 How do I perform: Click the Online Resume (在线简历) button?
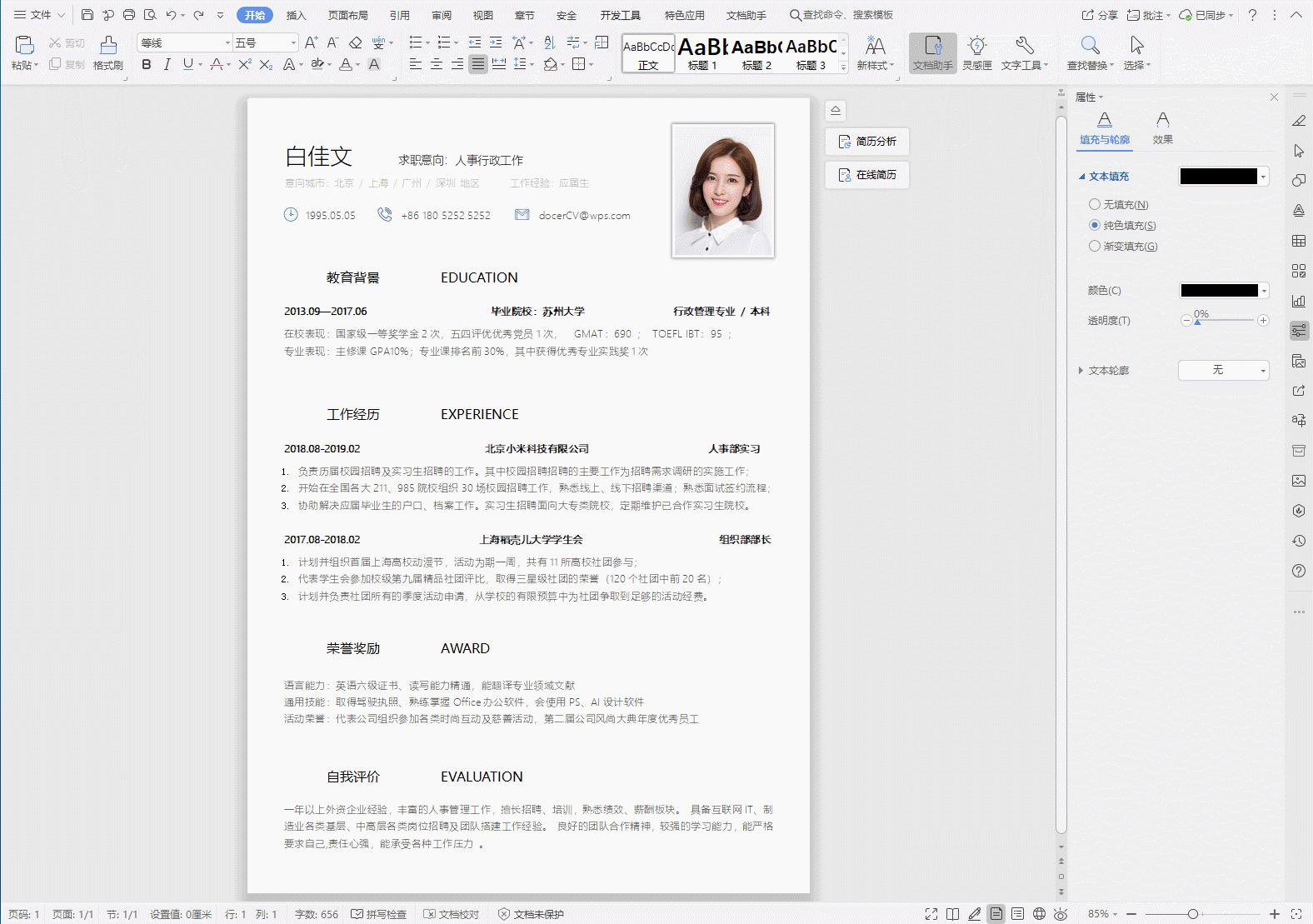pyautogui.click(x=867, y=175)
